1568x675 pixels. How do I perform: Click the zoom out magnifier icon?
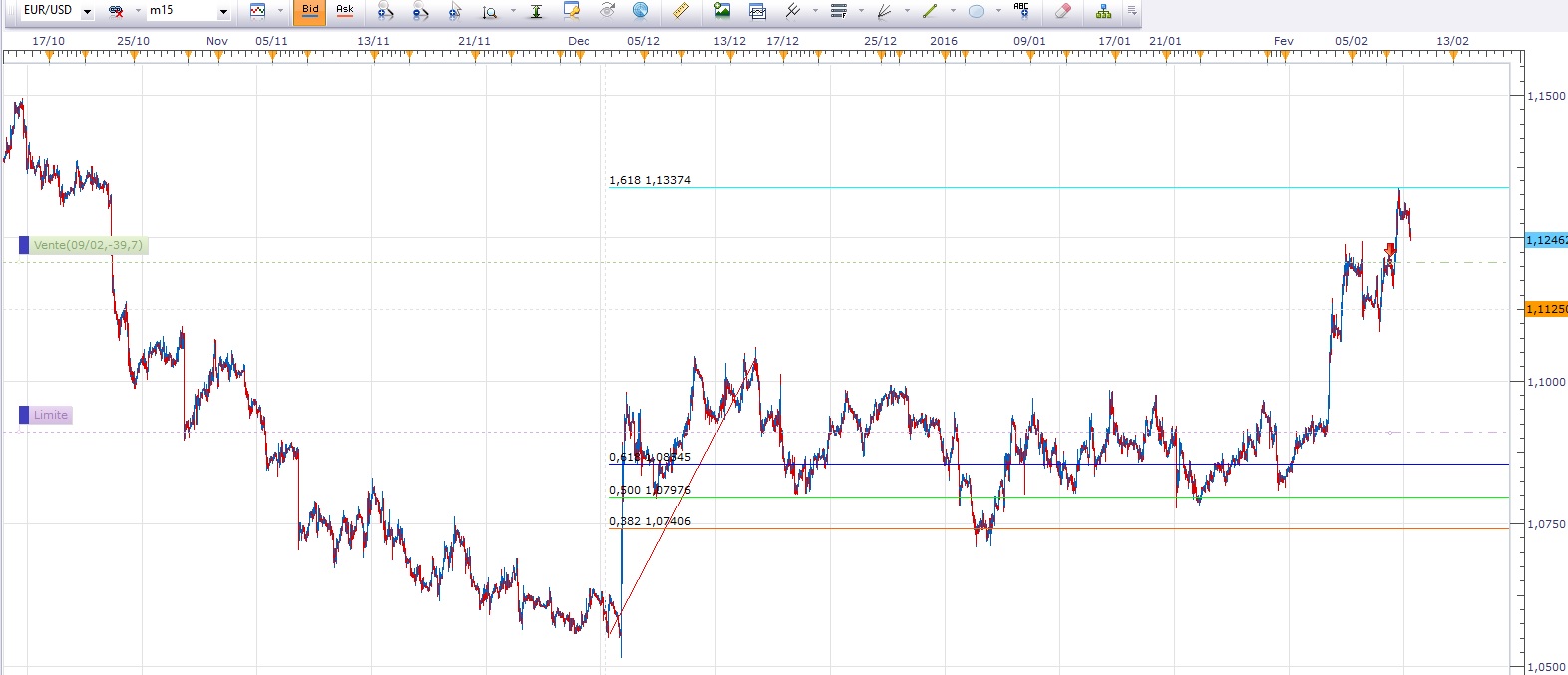coord(420,11)
